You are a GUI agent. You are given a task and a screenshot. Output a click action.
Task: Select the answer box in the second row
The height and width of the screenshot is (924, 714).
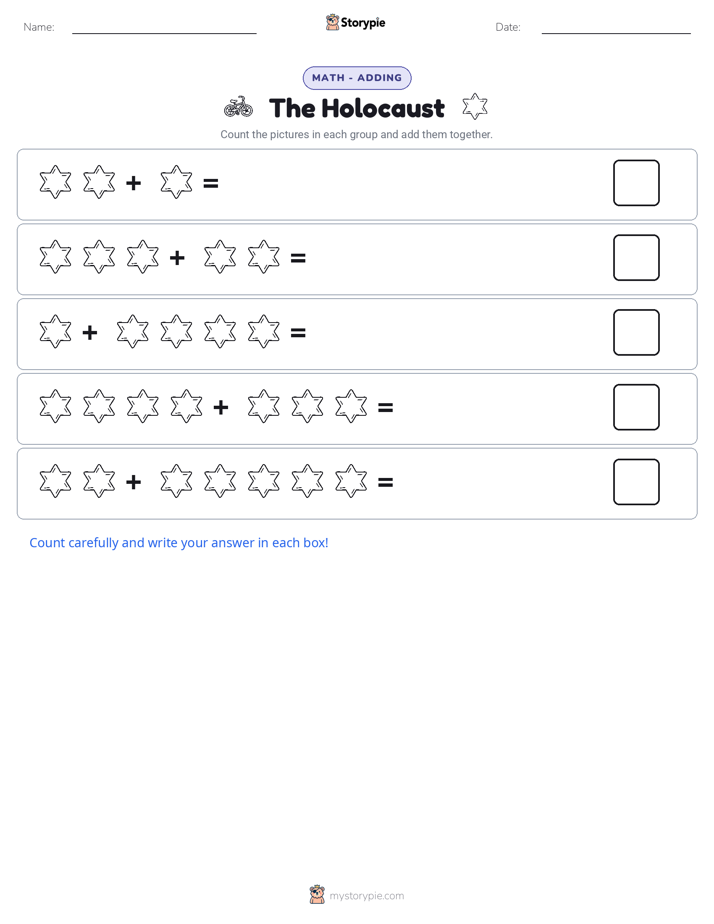click(636, 258)
